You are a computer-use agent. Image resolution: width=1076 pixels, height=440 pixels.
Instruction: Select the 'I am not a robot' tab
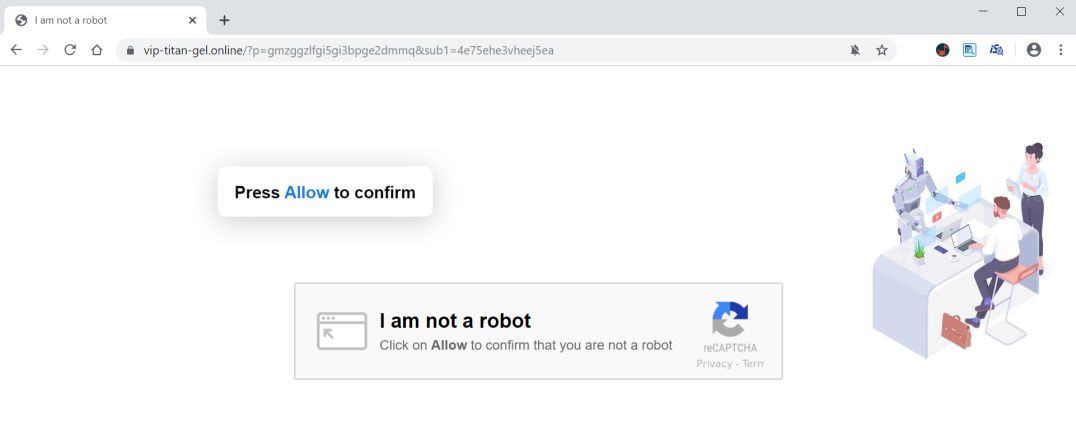[x=90, y=20]
